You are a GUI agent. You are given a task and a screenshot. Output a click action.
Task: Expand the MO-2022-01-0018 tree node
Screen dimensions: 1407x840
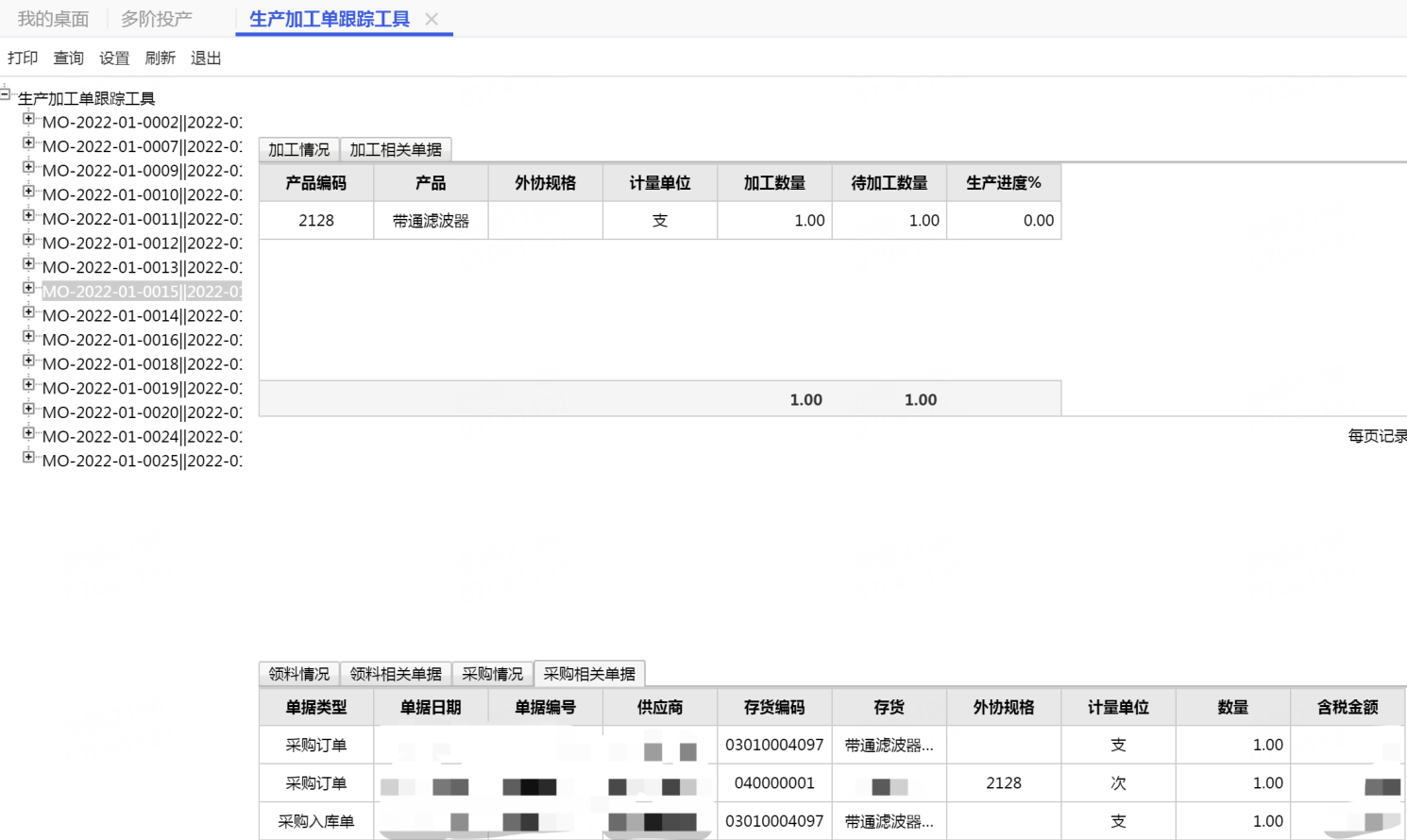tap(28, 361)
